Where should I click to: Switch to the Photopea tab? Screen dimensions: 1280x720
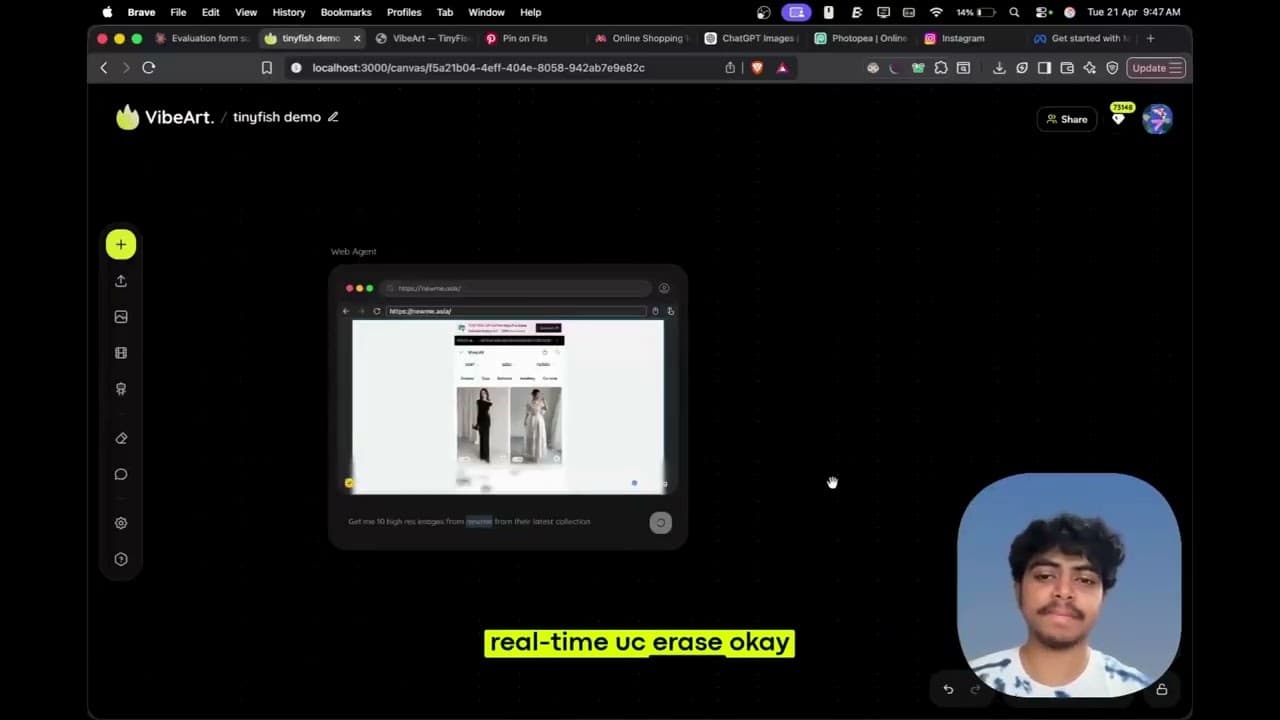pyautogui.click(x=860, y=38)
